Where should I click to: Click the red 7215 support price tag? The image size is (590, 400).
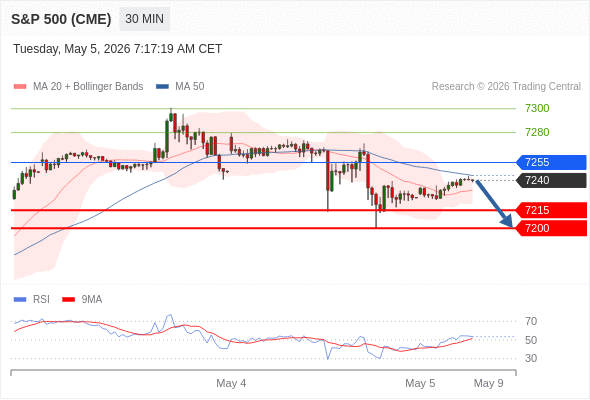[x=551, y=210]
